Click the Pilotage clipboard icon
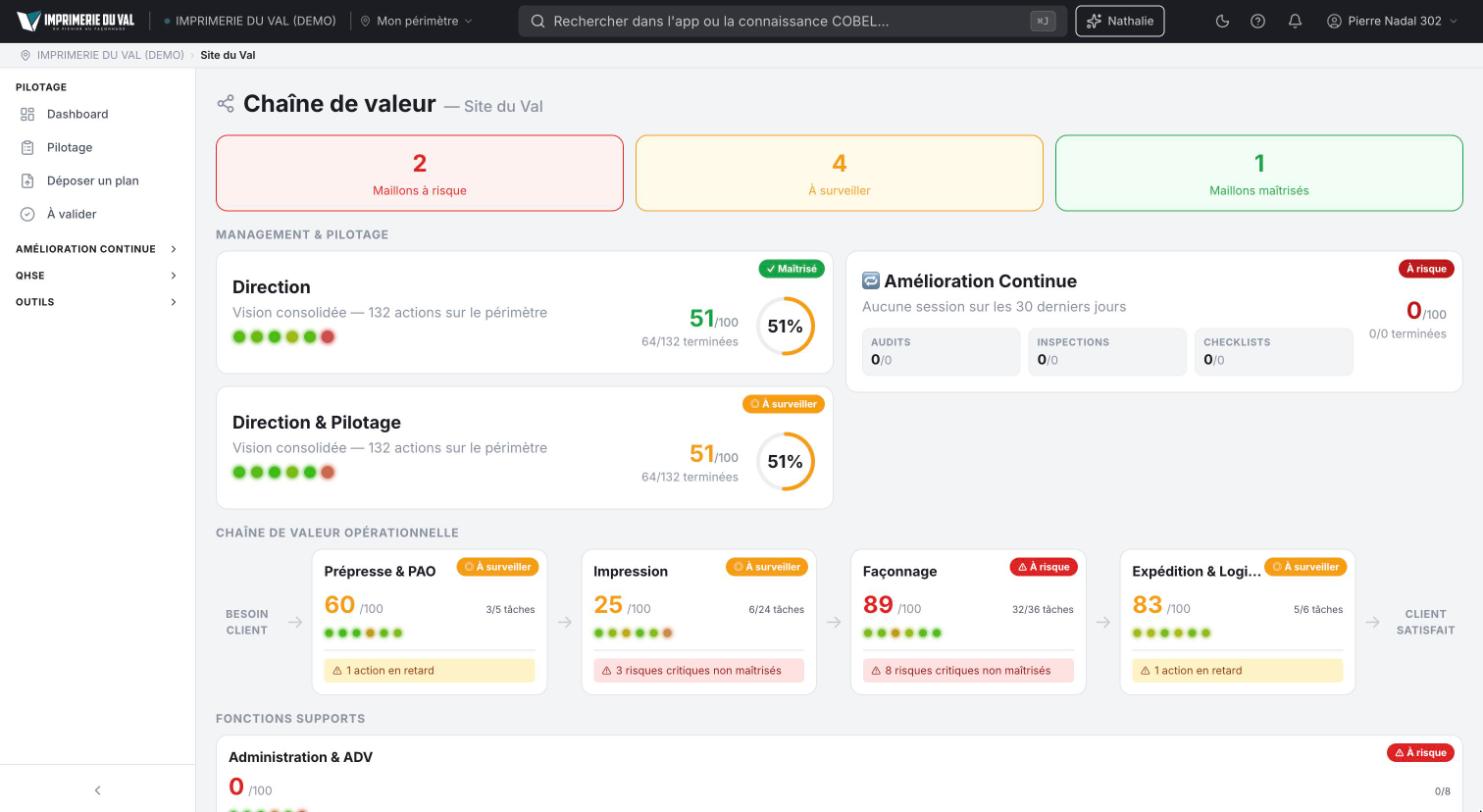Screen dimensions: 1483x812 tap(28, 147)
